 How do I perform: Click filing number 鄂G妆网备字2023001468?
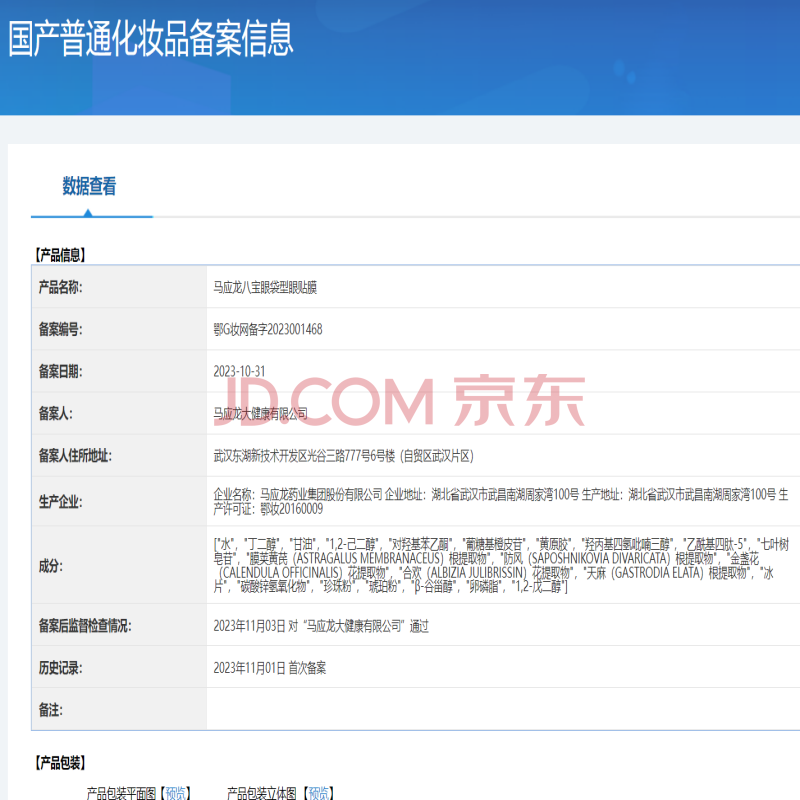(x=268, y=329)
